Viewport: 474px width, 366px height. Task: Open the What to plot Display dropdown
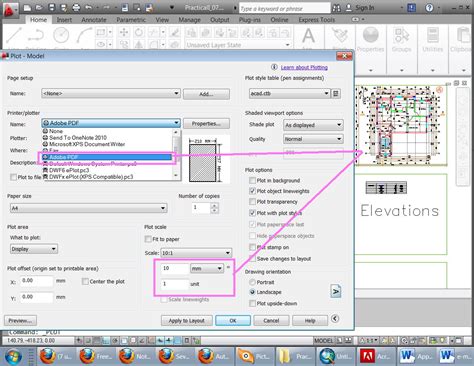(34, 249)
